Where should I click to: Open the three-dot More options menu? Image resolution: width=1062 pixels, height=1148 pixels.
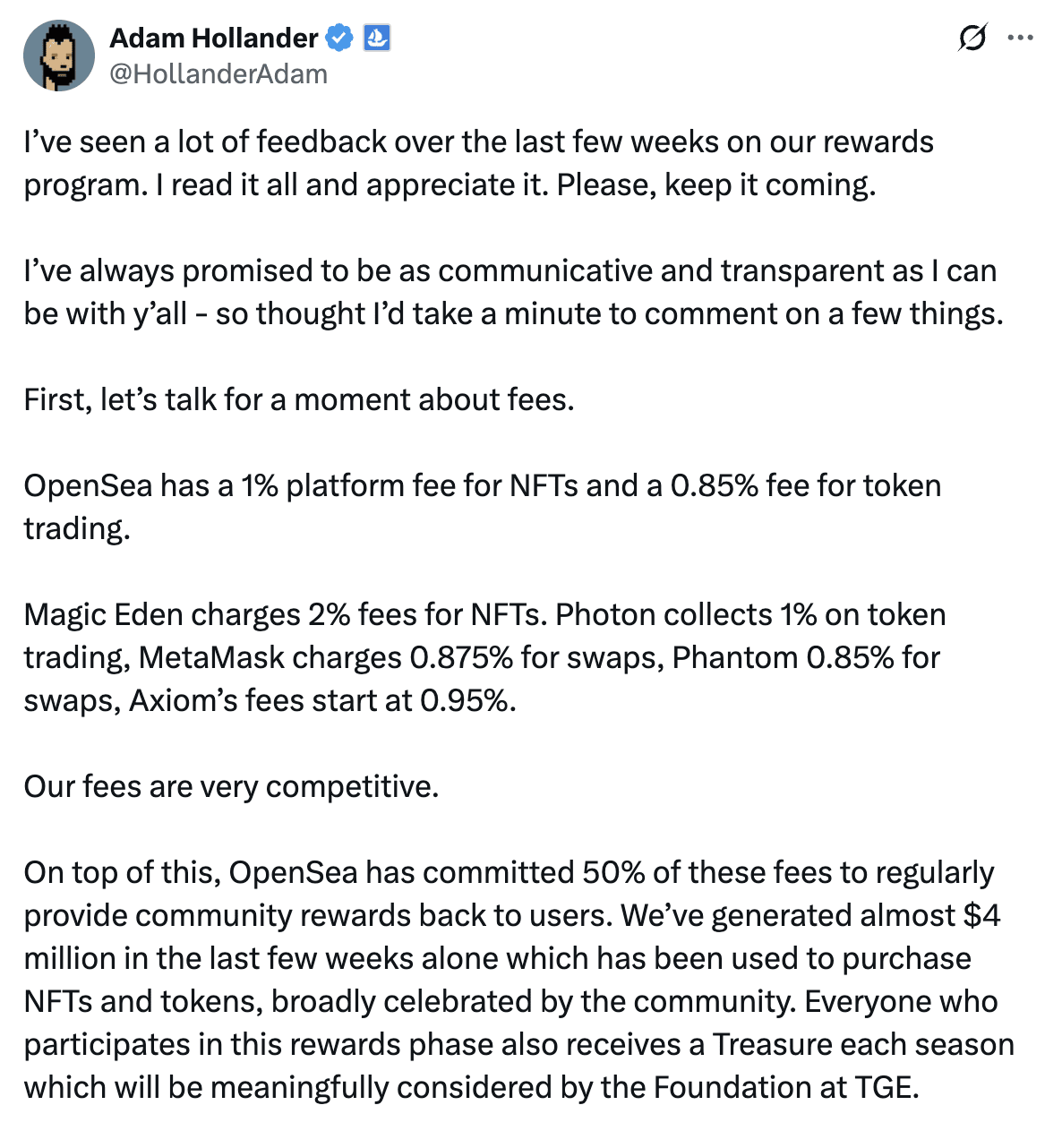pos(1021,39)
